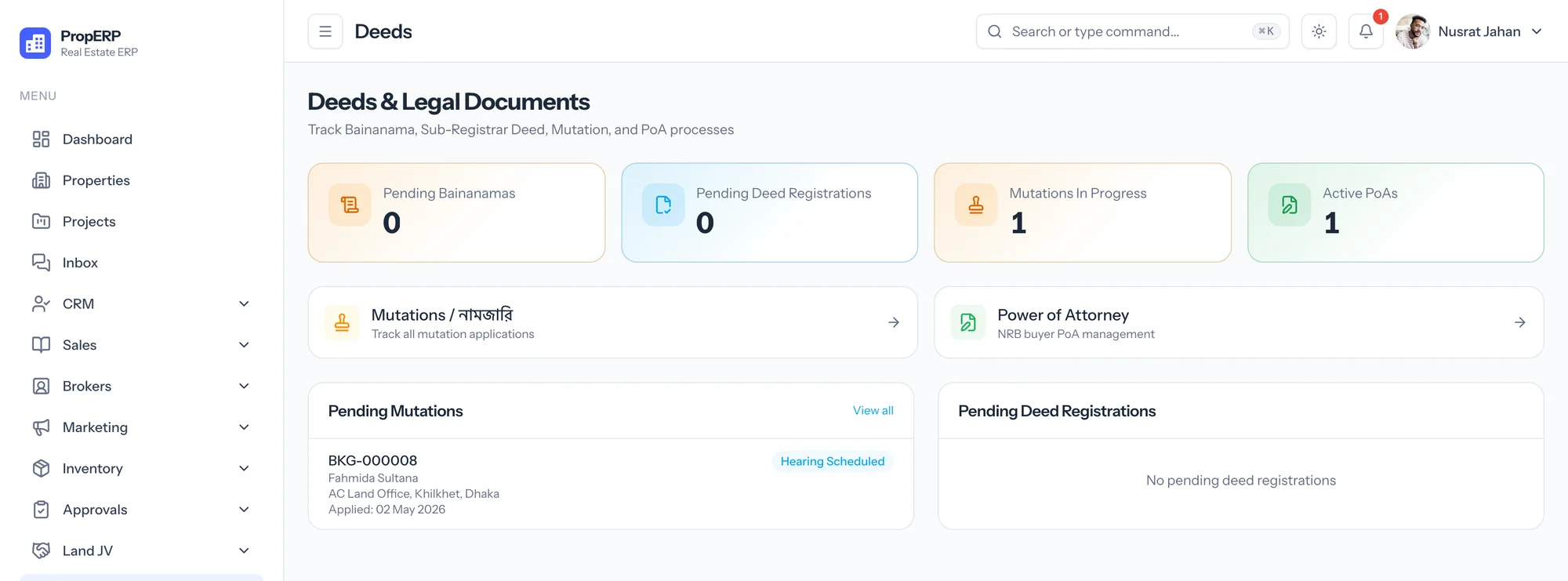Image resolution: width=1568 pixels, height=581 pixels.
Task: Expand the Land JV submenu chevron
Action: (244, 551)
